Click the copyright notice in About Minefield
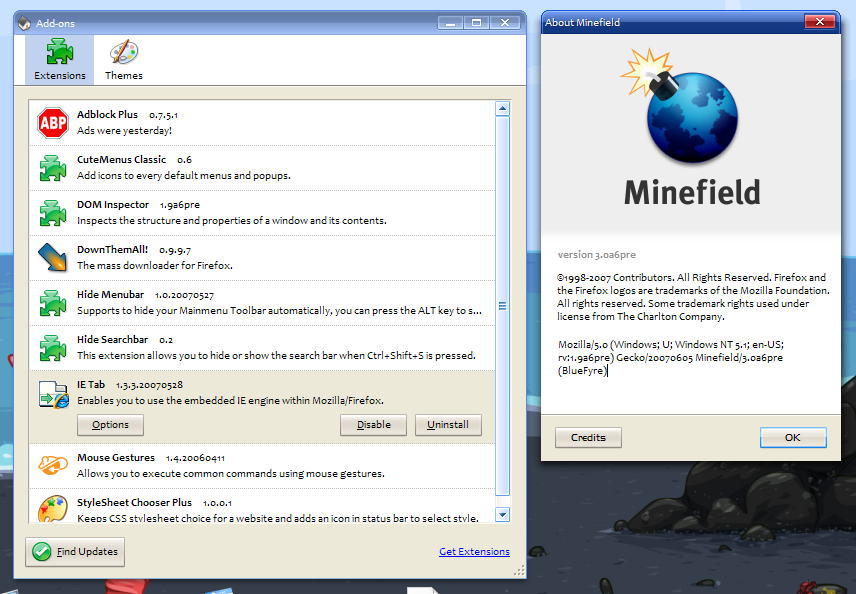The image size is (856, 594). (693, 297)
